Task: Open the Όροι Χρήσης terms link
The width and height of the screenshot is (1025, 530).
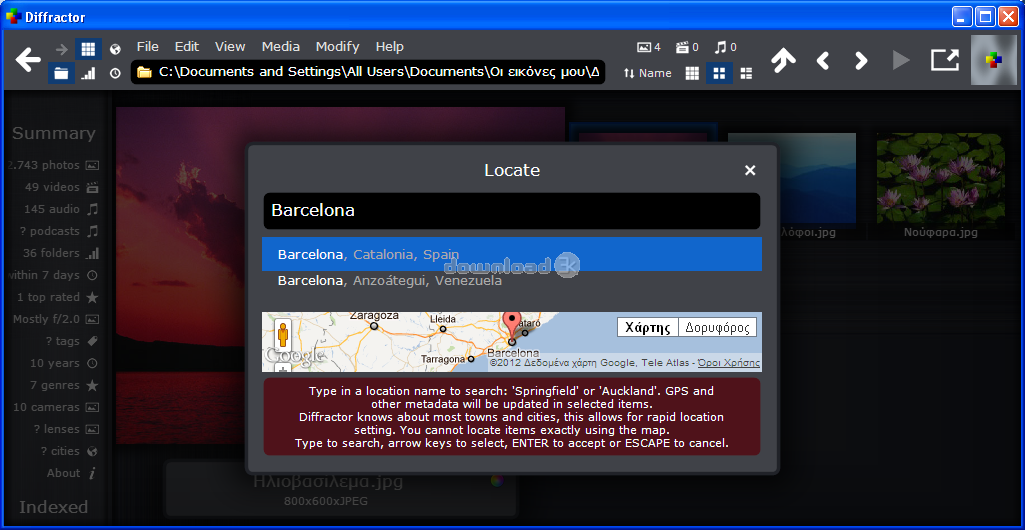Action: coord(729,363)
